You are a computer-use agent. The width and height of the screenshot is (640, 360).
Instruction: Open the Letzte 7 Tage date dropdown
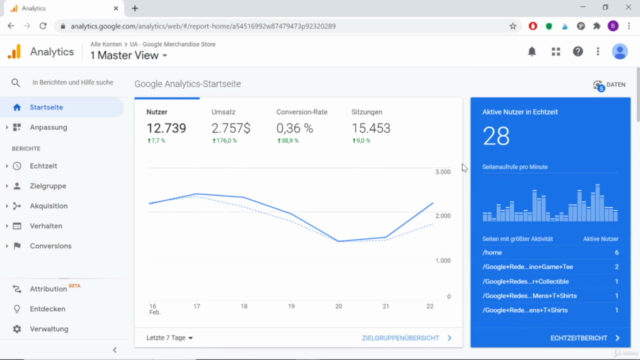(x=169, y=338)
